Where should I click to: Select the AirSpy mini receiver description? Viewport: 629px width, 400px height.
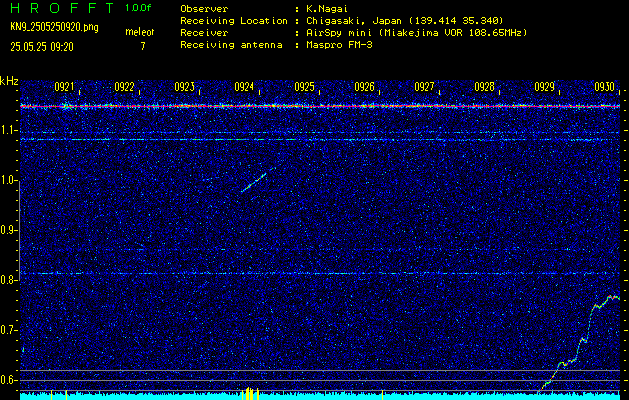[x=416, y=32]
